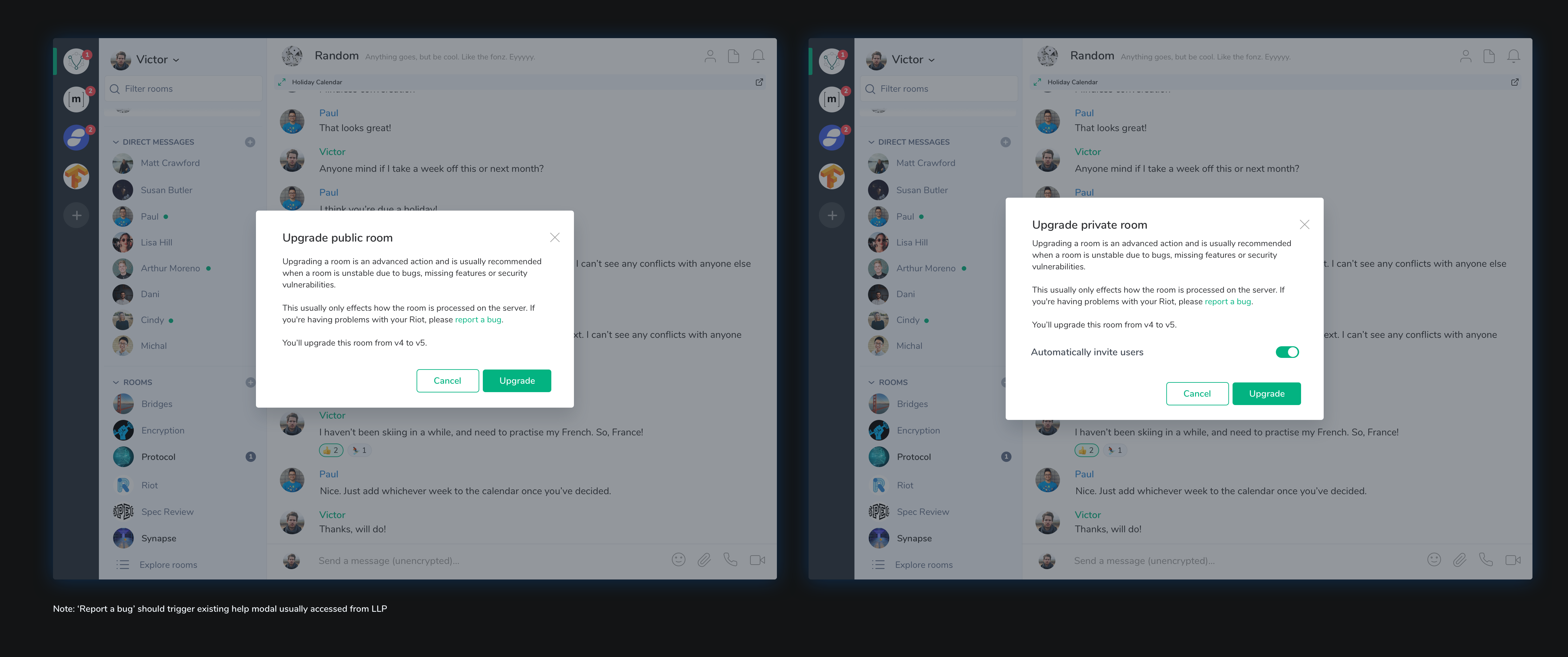Disable the Automatically invite users toggle
1568x657 pixels.
point(1287,352)
